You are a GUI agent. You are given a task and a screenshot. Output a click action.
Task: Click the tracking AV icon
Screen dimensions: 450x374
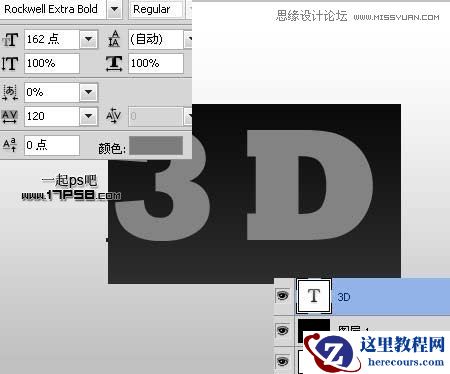10,116
